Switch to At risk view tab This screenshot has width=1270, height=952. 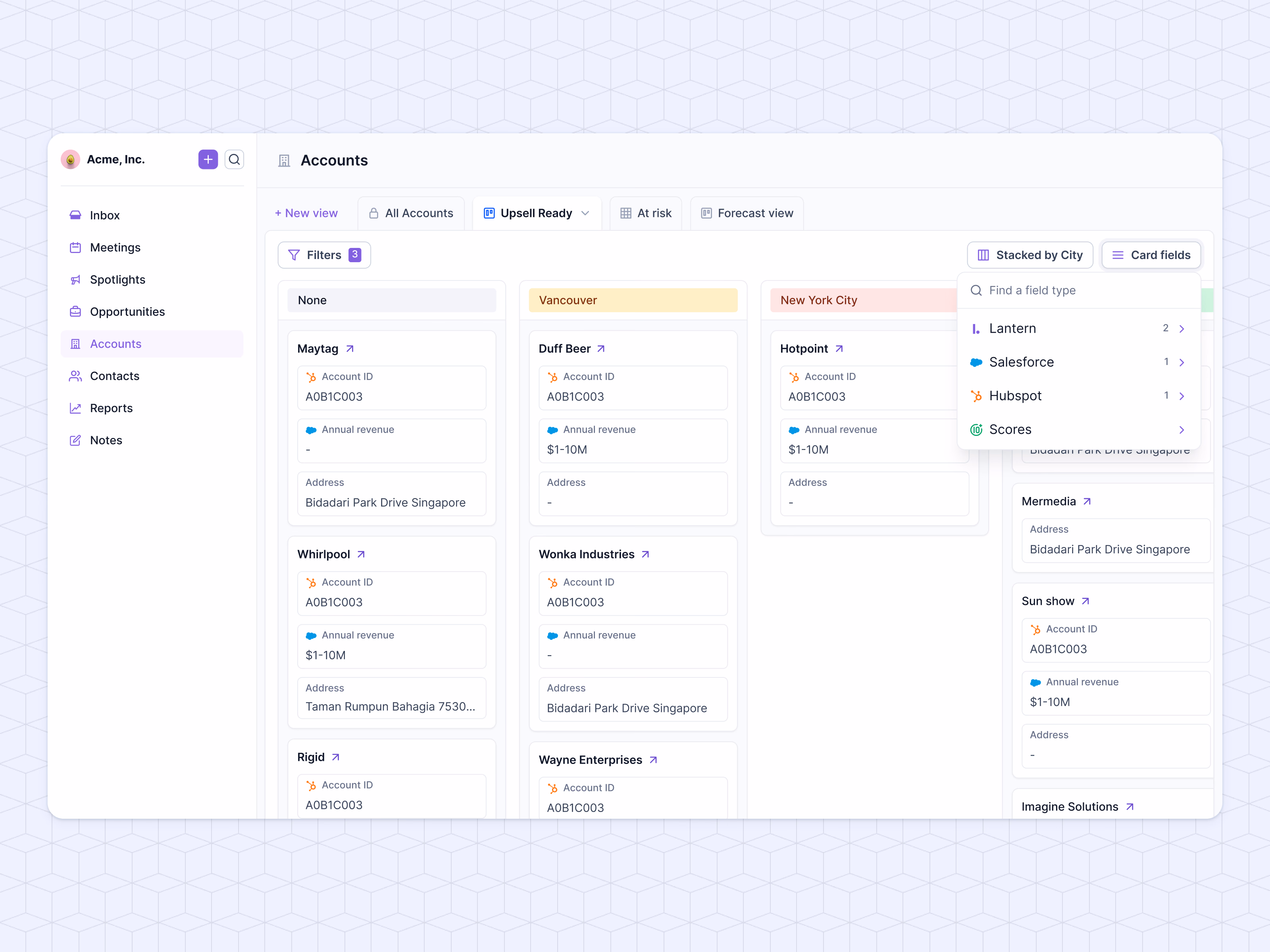646,213
